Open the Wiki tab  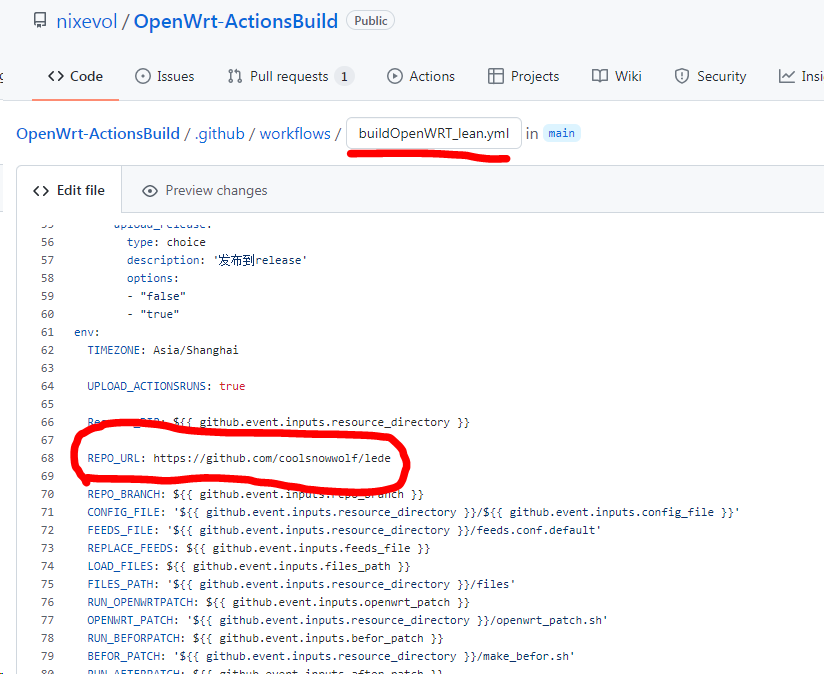pyautogui.click(x=616, y=76)
